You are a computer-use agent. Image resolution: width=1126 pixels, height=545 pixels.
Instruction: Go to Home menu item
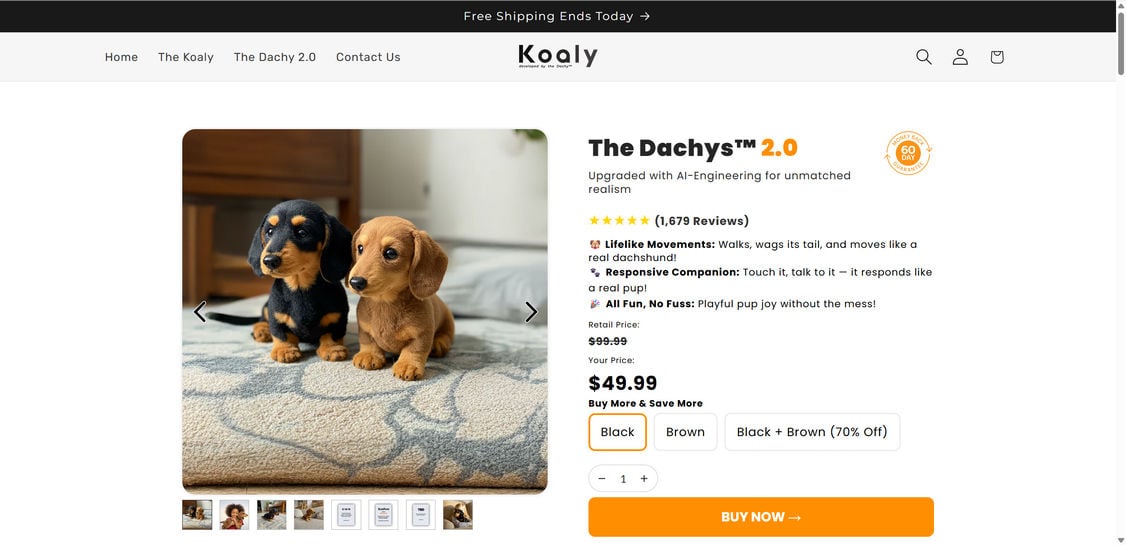(x=121, y=57)
